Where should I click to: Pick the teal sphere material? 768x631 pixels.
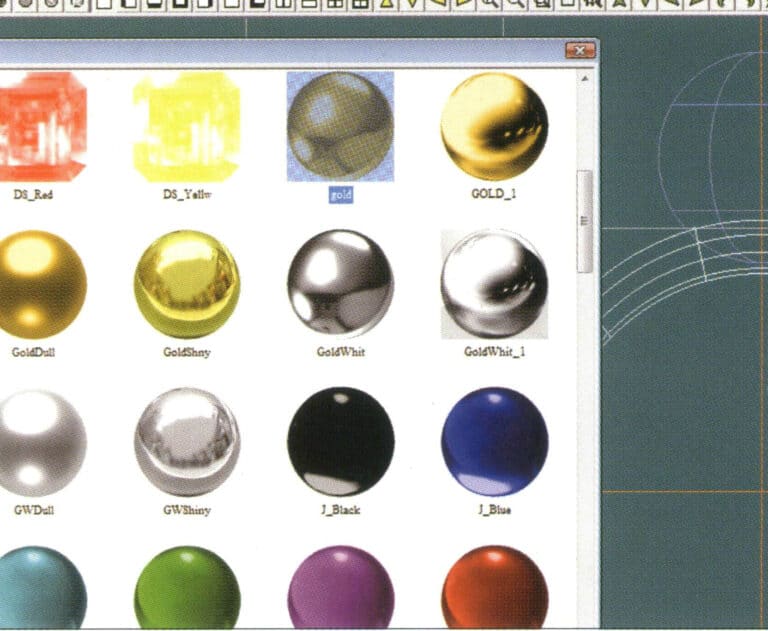pyautogui.click(x=43, y=588)
